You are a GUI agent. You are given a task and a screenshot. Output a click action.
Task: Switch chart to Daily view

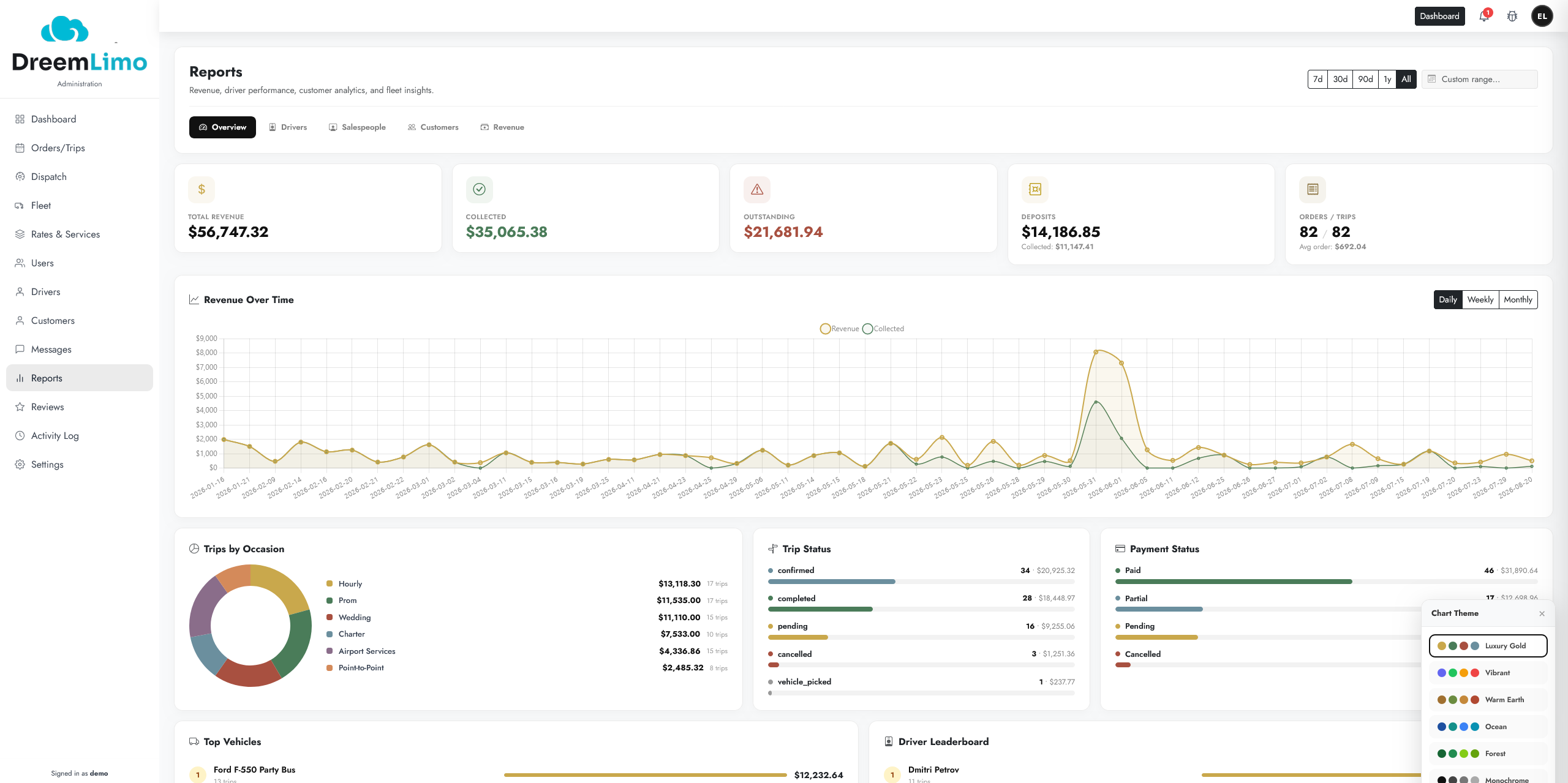1448,299
